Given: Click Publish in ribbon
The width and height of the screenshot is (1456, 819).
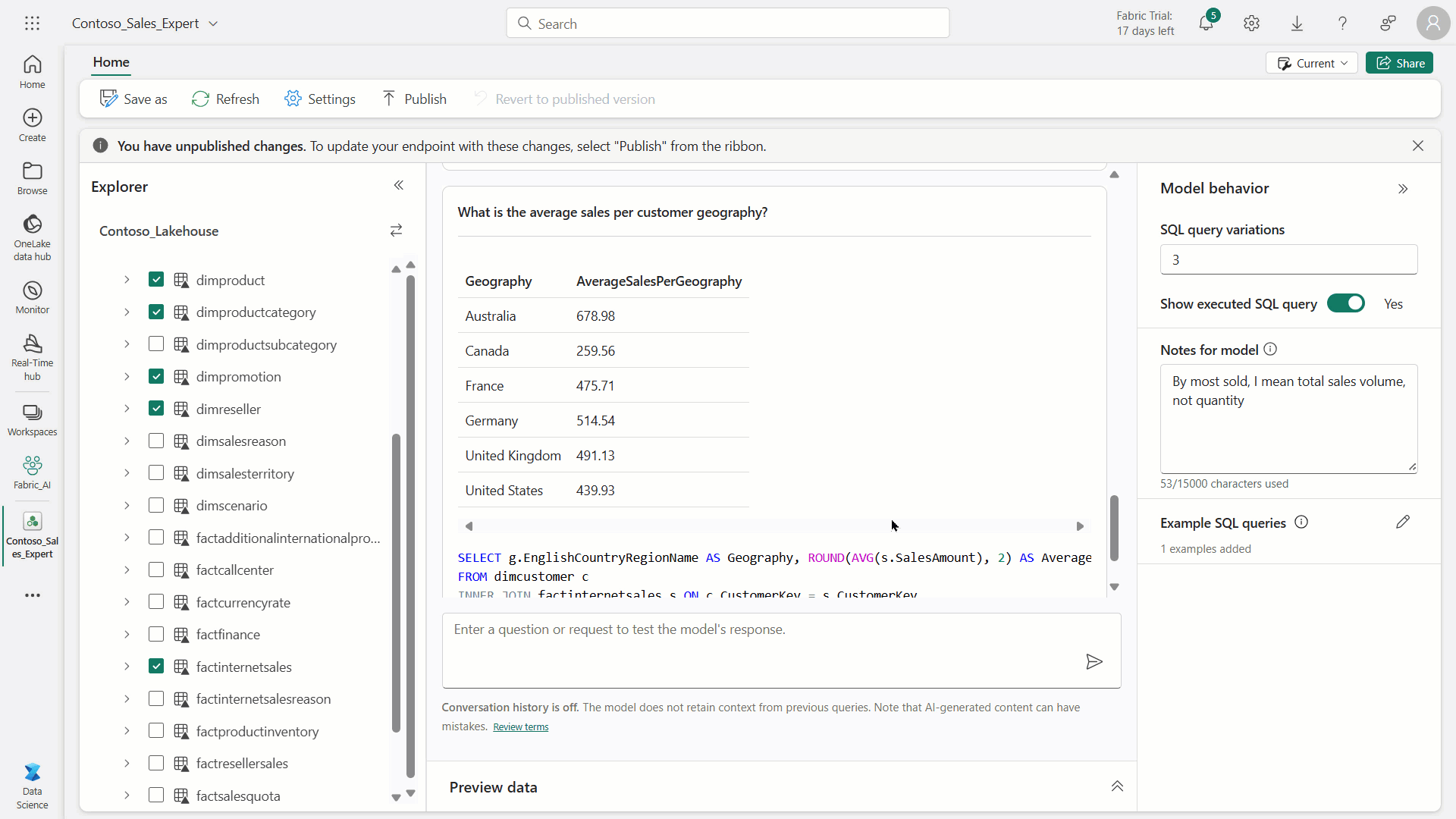Looking at the screenshot, I should click(414, 99).
